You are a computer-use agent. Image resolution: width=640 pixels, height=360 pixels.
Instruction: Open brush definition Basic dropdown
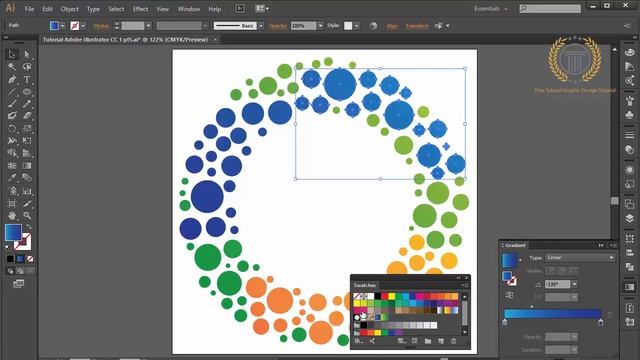pyautogui.click(x=261, y=26)
